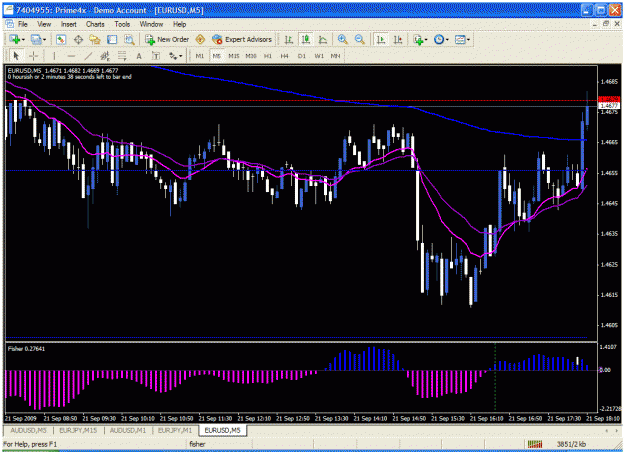625x452 pixels.
Task: Zoom out of the chart
Action: (x=360, y=39)
